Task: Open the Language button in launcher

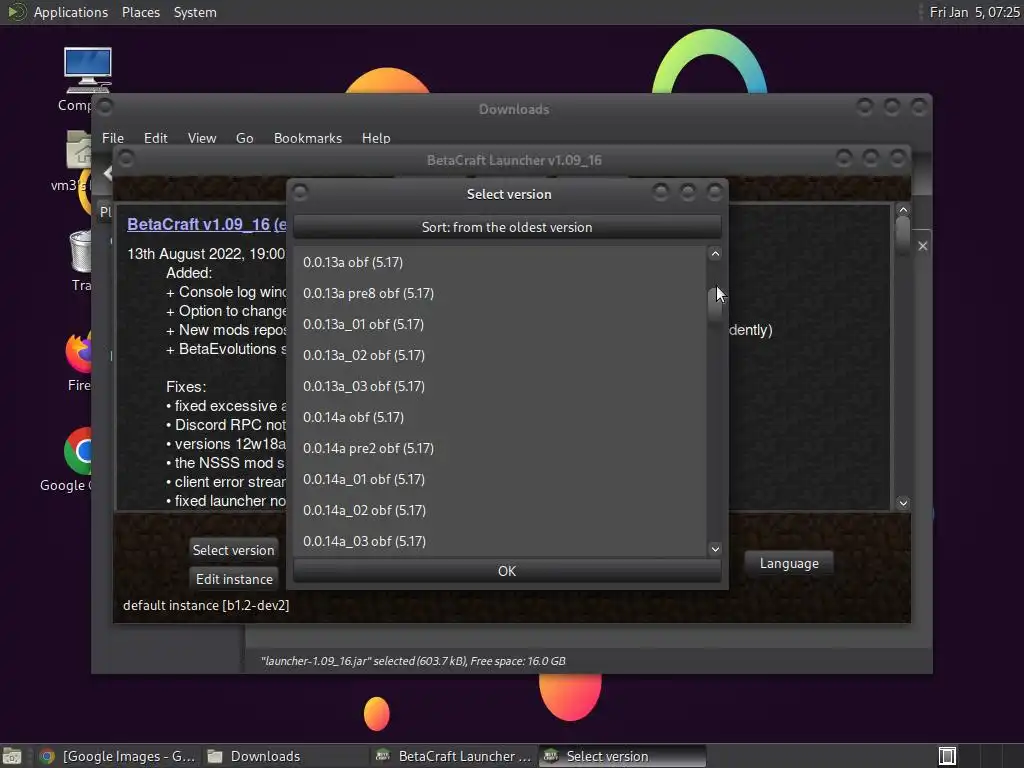Action: coord(789,564)
